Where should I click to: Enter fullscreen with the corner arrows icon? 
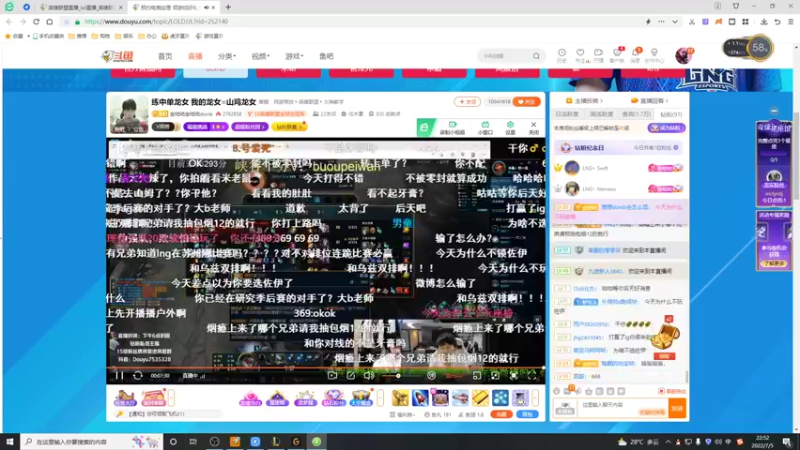pyautogui.click(x=532, y=376)
